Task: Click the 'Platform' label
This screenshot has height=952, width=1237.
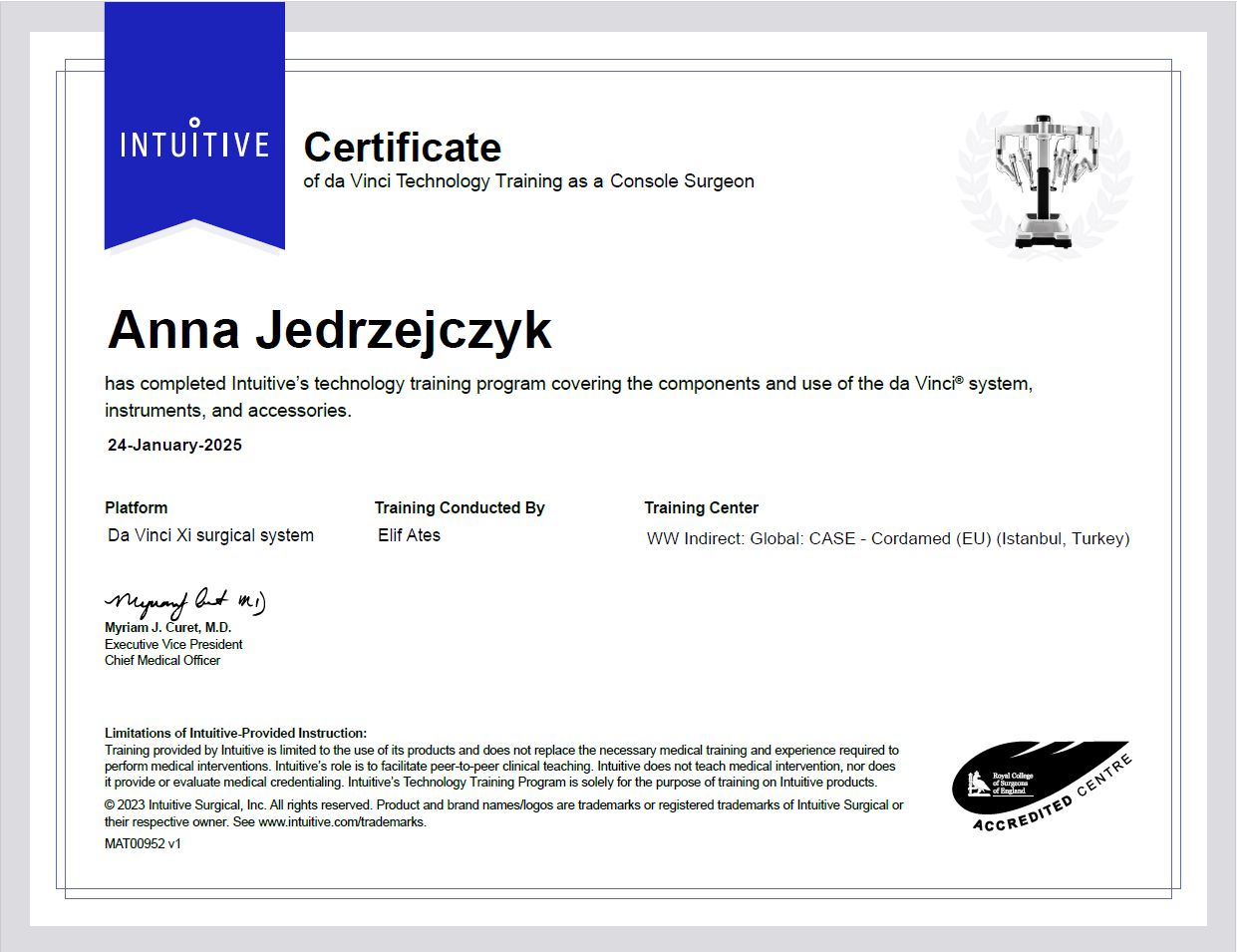Action: point(136,507)
